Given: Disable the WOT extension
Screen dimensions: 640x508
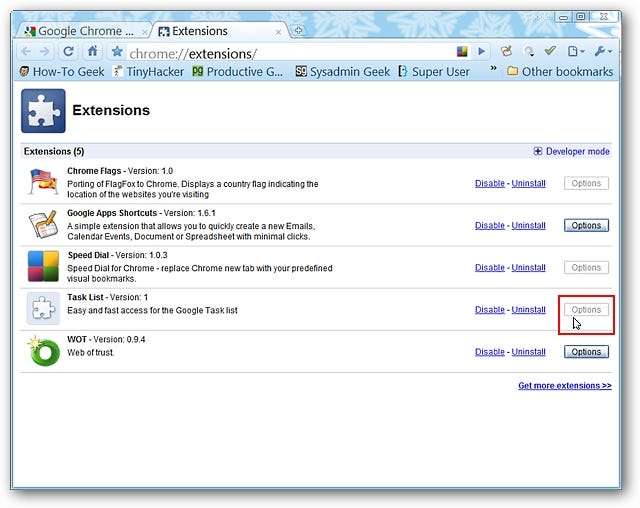Looking at the screenshot, I should [x=490, y=352].
